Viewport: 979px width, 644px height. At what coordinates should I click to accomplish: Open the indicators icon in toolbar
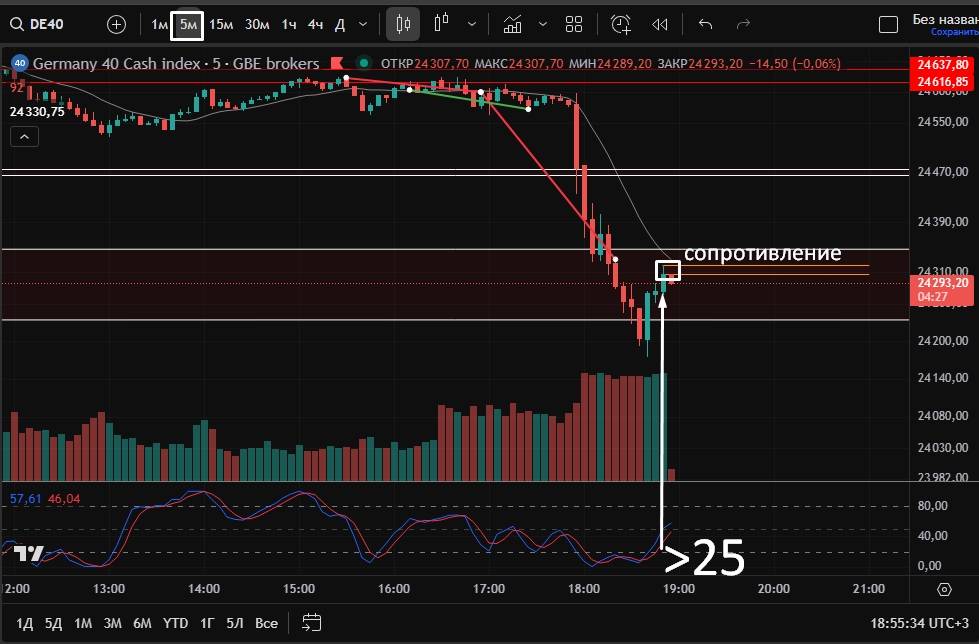pyautogui.click(x=513, y=24)
